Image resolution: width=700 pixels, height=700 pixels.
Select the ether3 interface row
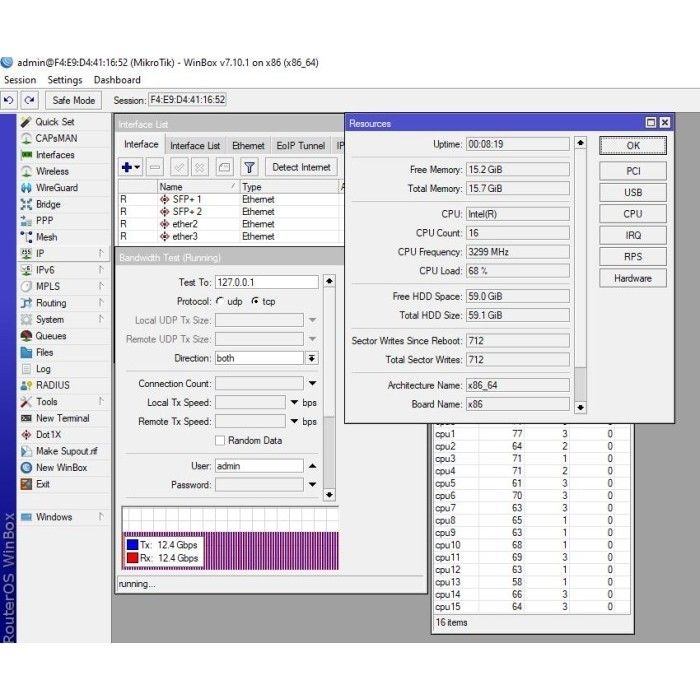(230, 236)
